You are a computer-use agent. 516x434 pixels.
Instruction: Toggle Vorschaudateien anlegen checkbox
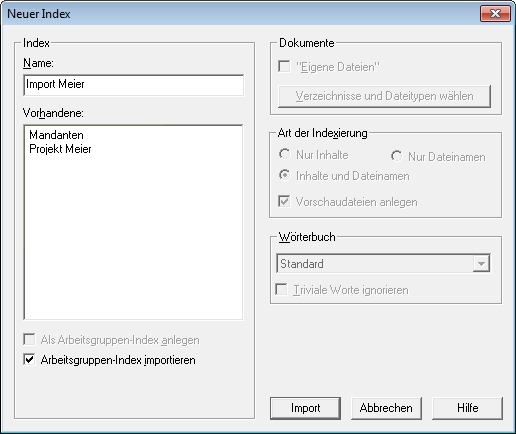pos(284,201)
